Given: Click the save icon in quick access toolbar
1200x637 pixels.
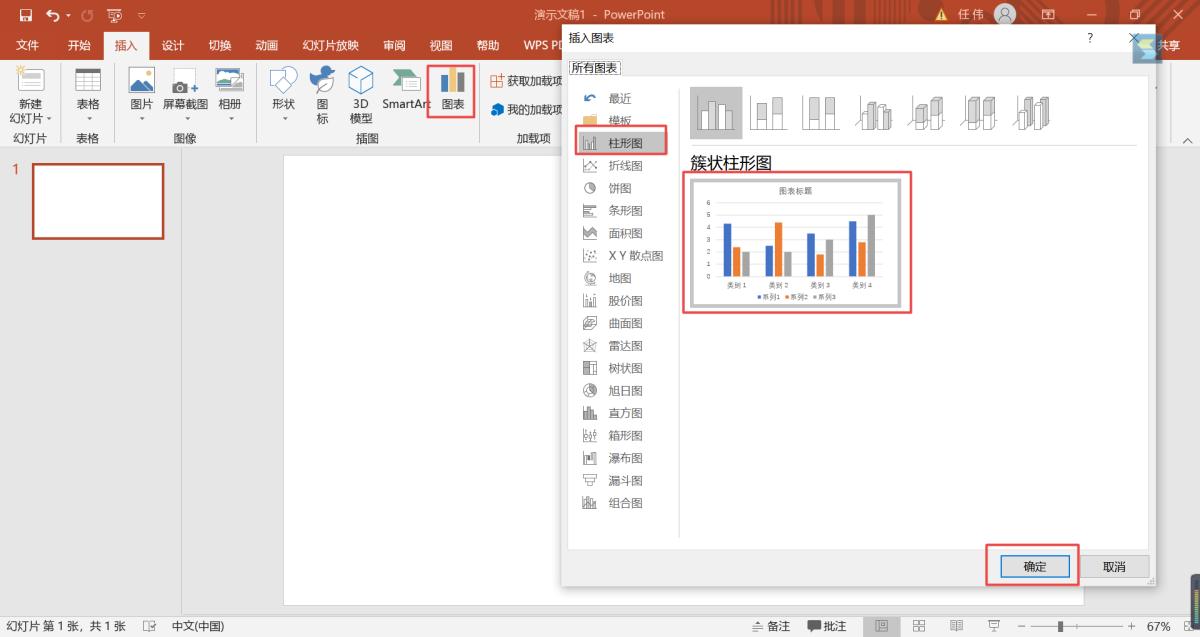Looking at the screenshot, I should pyautogui.click(x=25, y=15).
